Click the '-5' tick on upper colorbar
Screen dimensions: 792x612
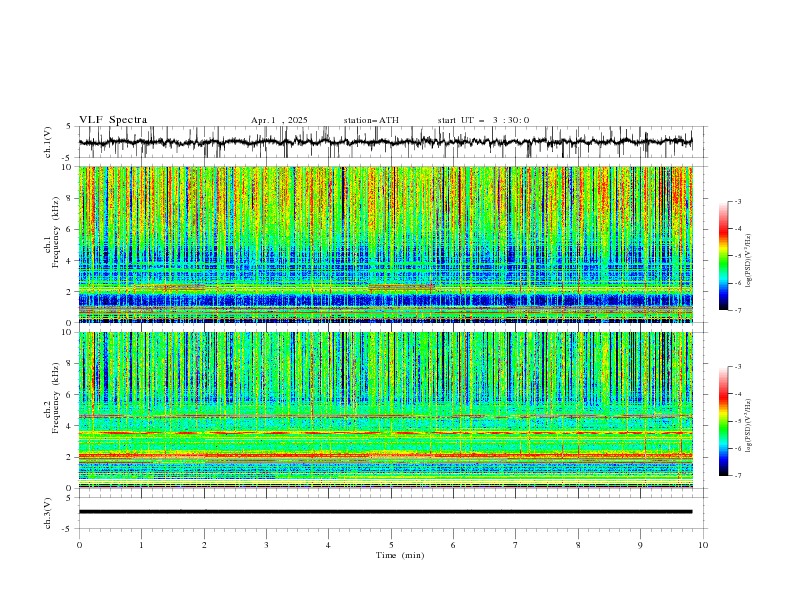pos(737,256)
